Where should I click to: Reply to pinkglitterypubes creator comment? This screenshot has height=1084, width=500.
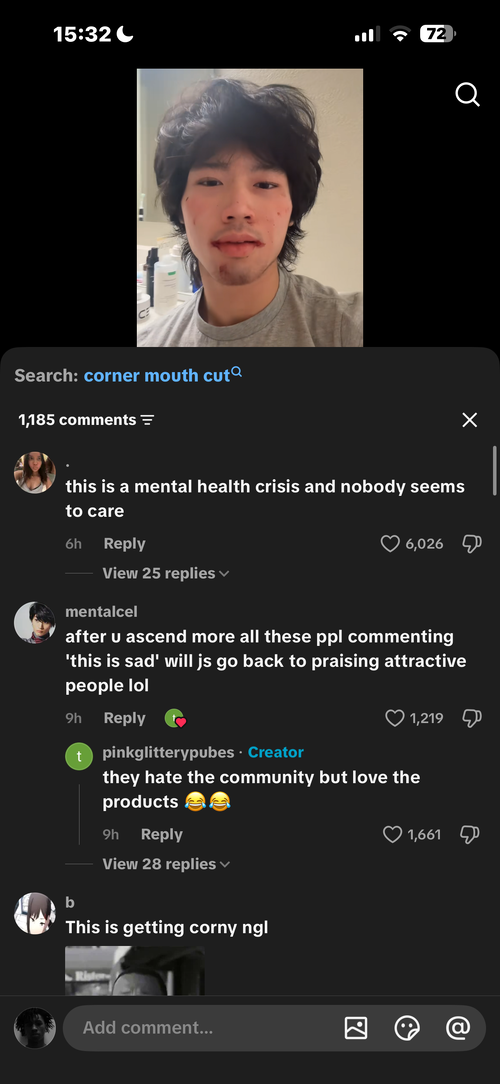coord(162,834)
